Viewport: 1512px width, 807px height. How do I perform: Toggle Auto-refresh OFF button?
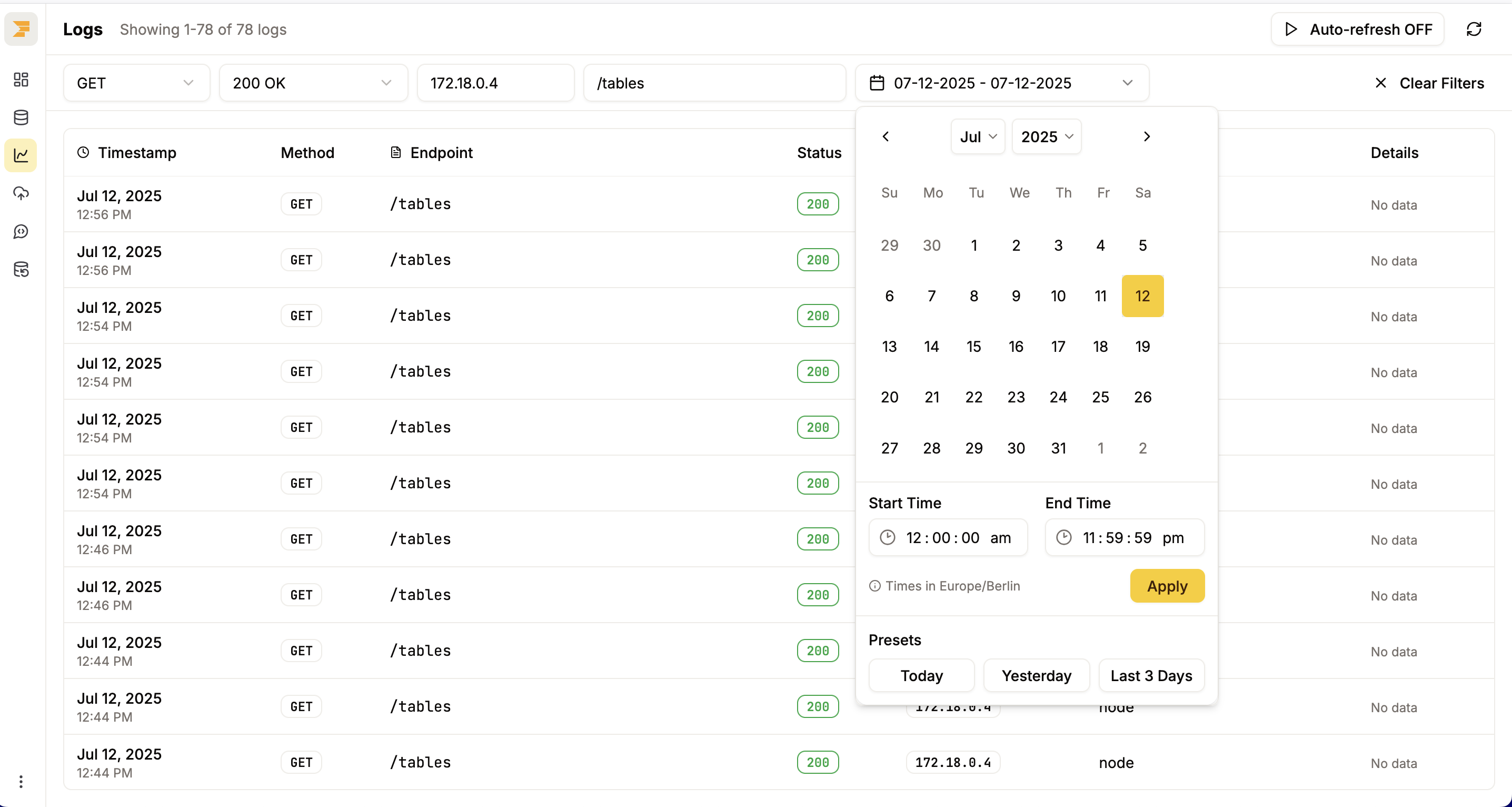click(x=1357, y=29)
